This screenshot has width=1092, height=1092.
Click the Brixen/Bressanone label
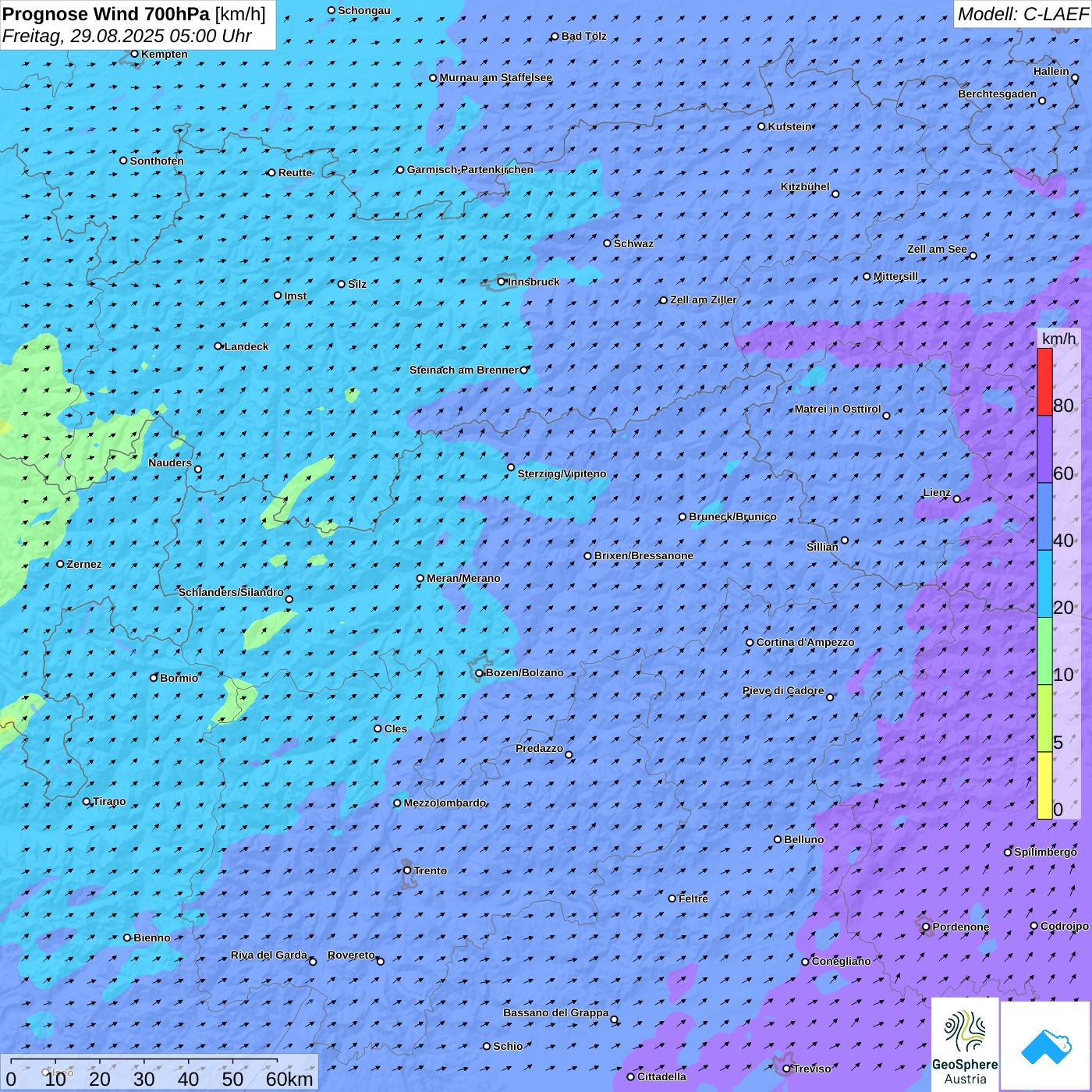click(643, 555)
